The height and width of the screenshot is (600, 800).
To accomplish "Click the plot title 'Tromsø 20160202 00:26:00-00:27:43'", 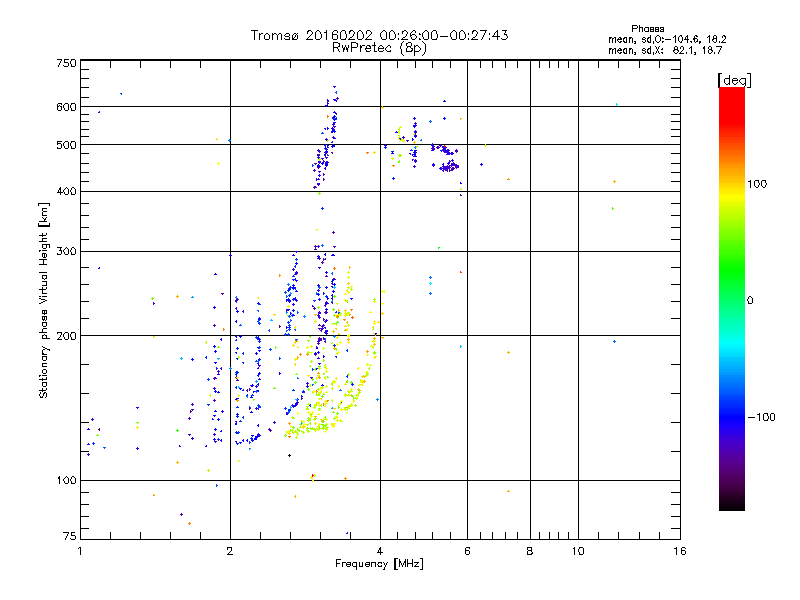I will pos(379,35).
